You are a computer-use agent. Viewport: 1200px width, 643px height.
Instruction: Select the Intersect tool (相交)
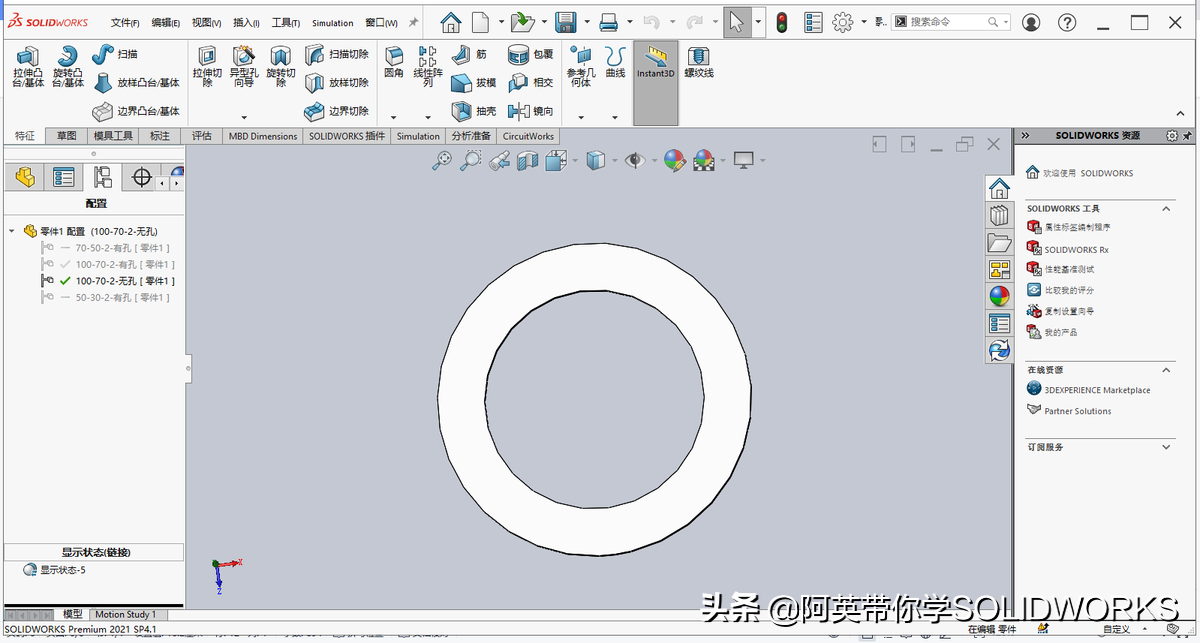tap(531, 83)
